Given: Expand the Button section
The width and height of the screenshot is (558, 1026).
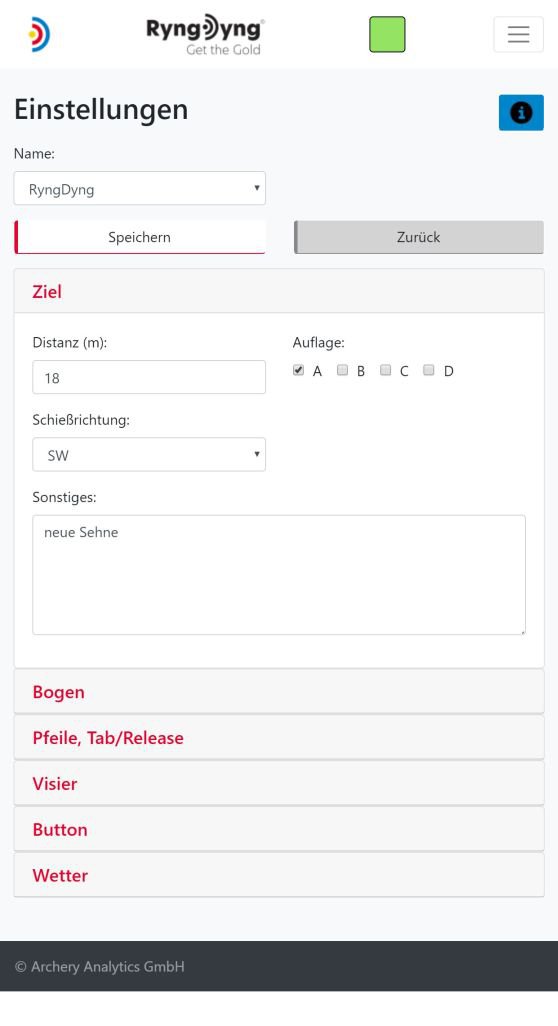Looking at the screenshot, I should [x=279, y=829].
